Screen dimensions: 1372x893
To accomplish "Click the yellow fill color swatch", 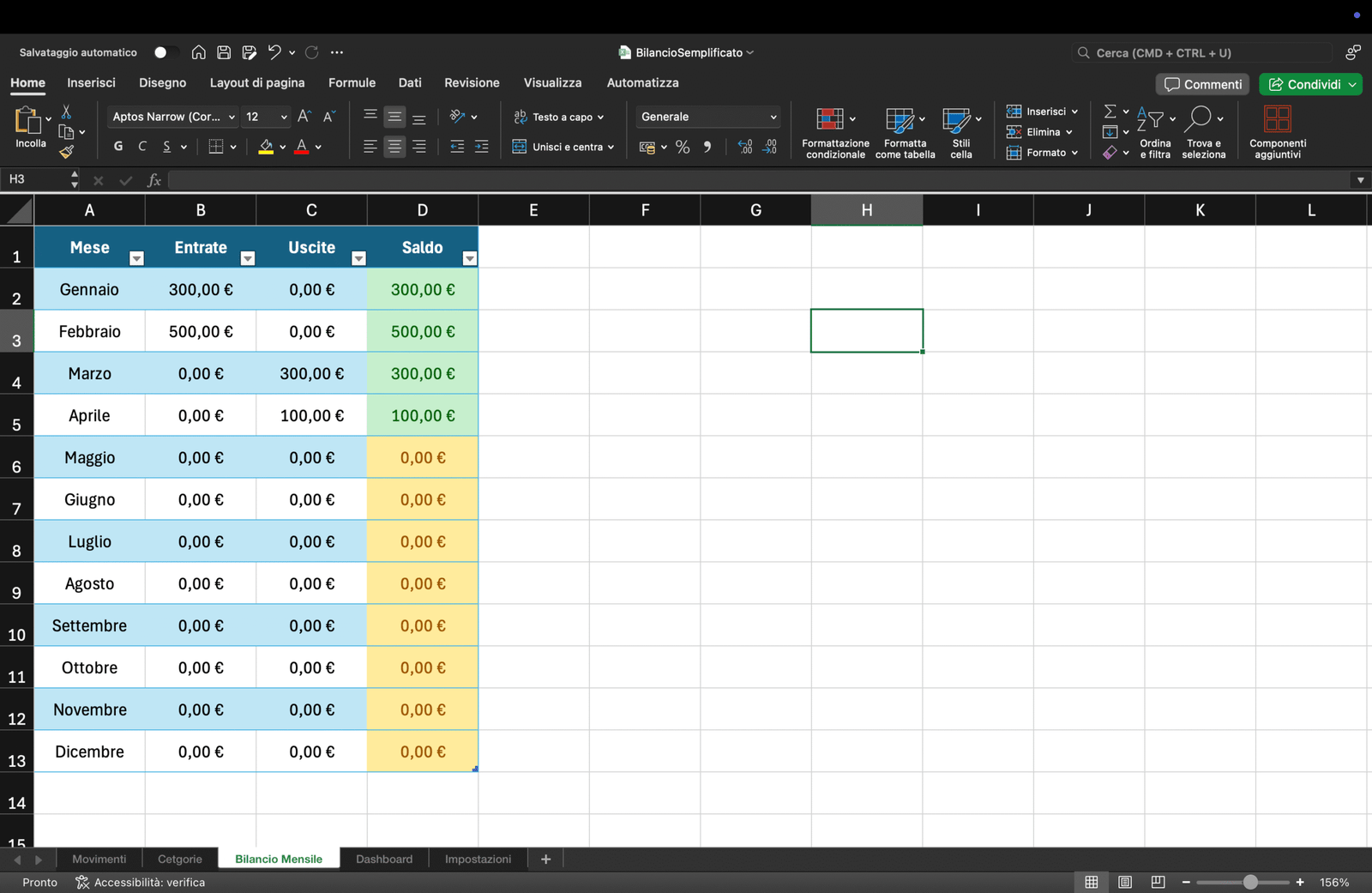I will (266, 148).
